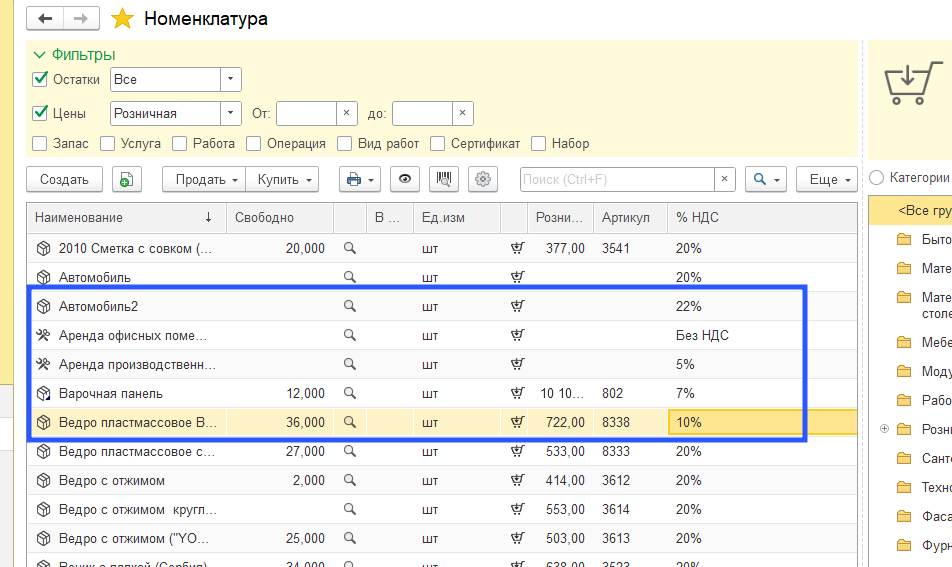
Task: Go back with the left arrow button
Action: pyautogui.click(x=45, y=18)
